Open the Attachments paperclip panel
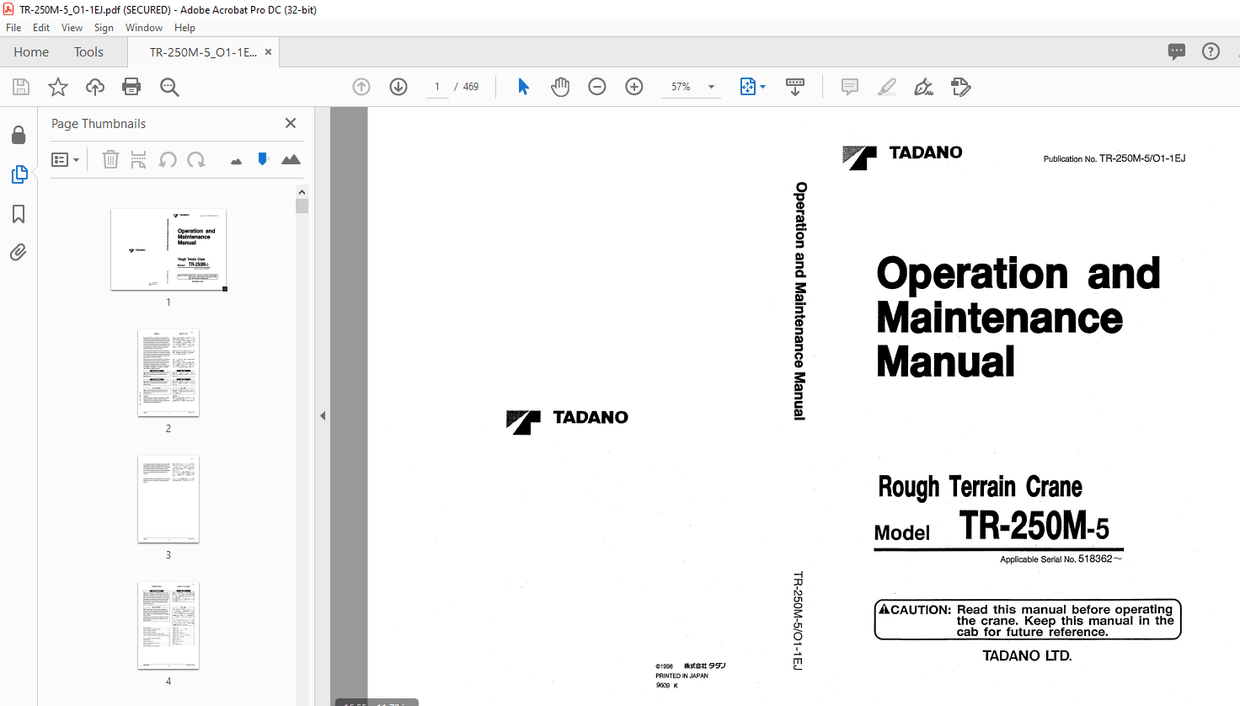This screenshot has height=706, width=1240. pyautogui.click(x=18, y=253)
